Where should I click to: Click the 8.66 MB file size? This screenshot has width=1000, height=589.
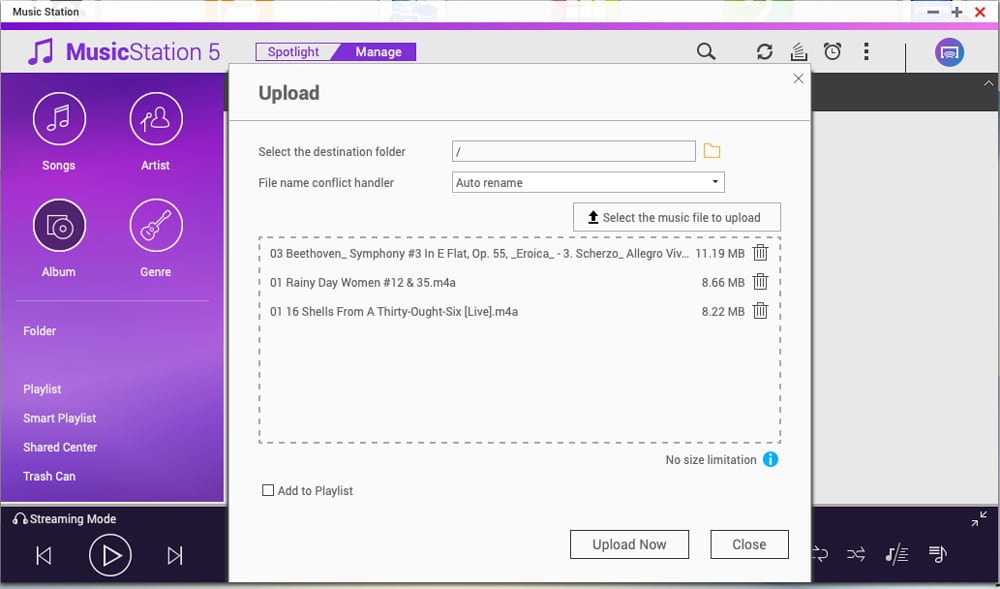723,282
